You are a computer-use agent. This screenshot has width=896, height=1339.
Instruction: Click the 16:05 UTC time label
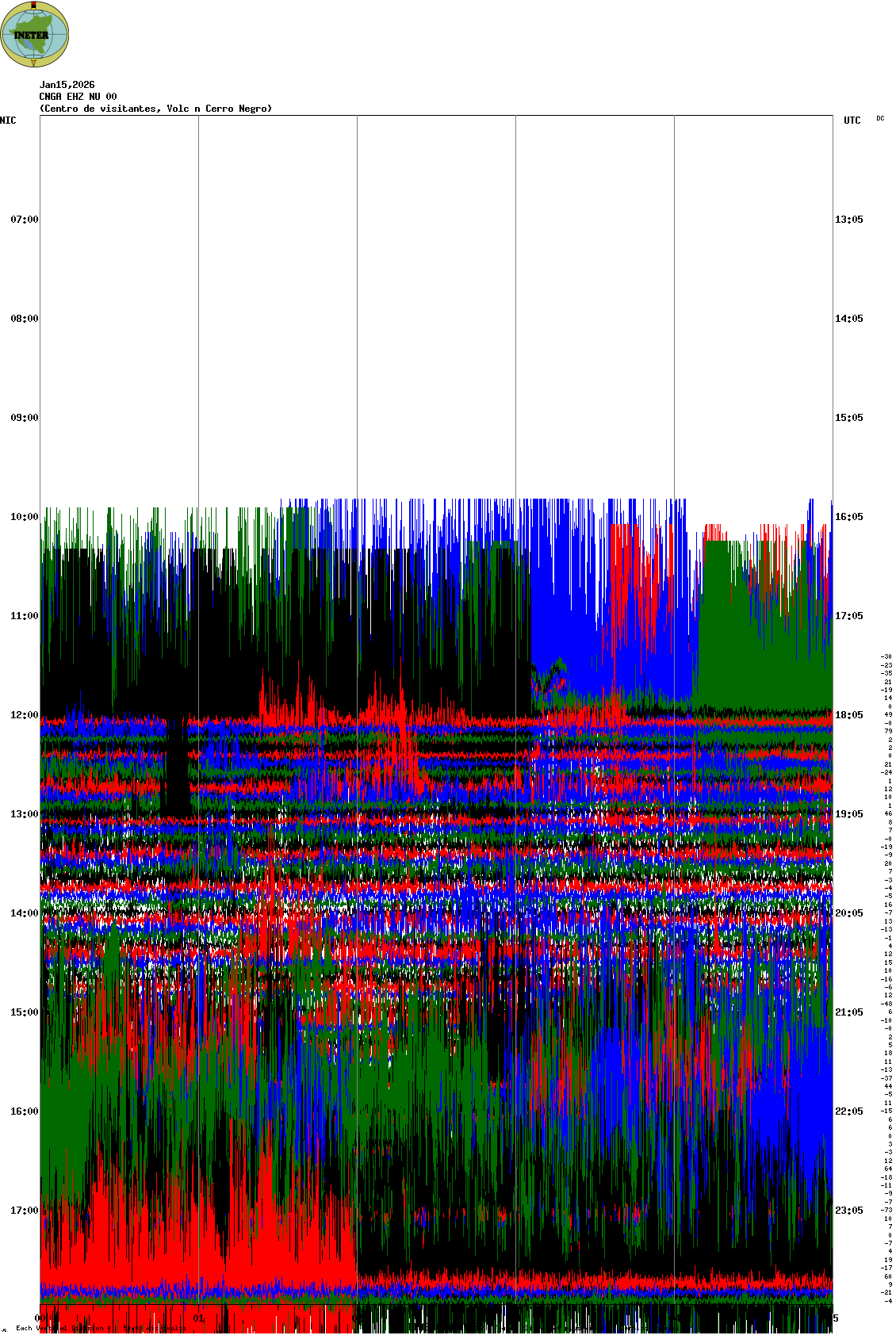tap(848, 517)
